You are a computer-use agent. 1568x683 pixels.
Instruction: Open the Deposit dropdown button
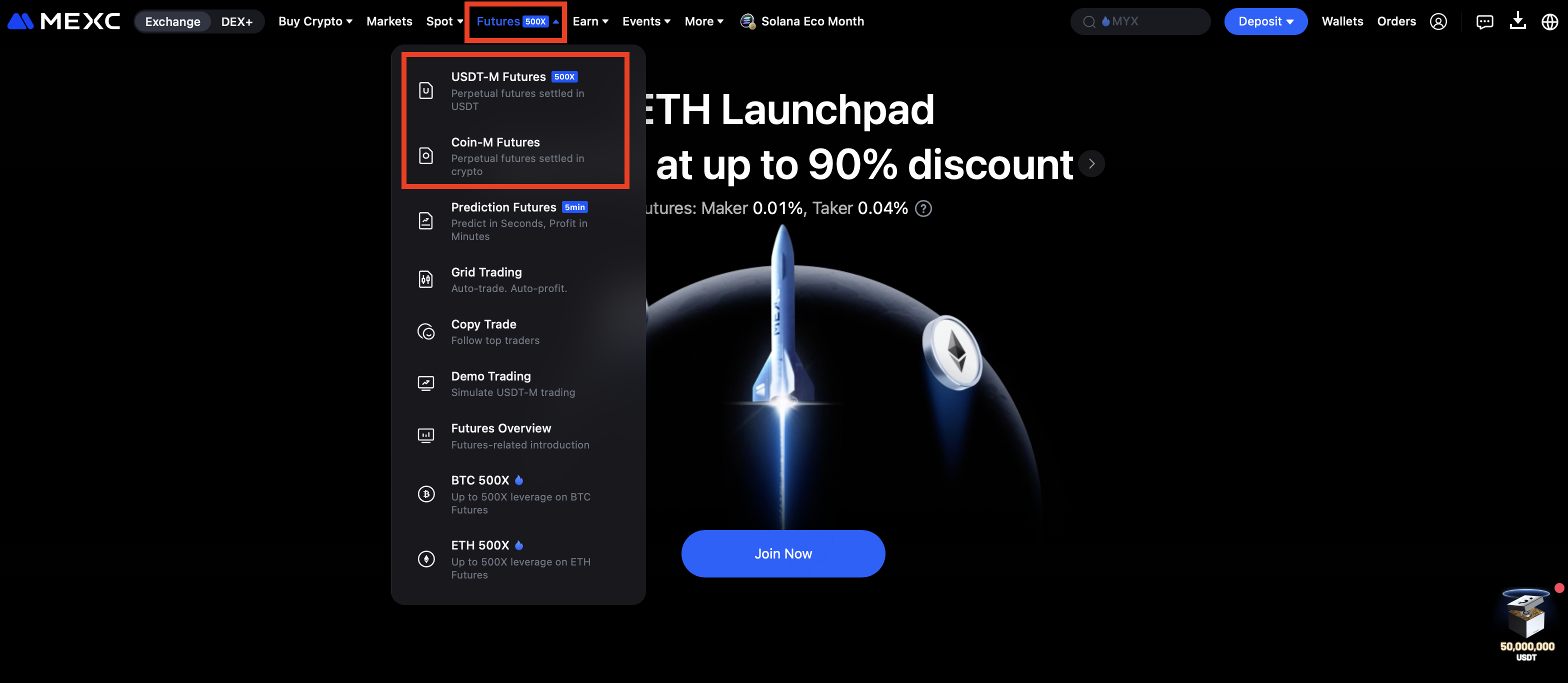(x=1265, y=21)
